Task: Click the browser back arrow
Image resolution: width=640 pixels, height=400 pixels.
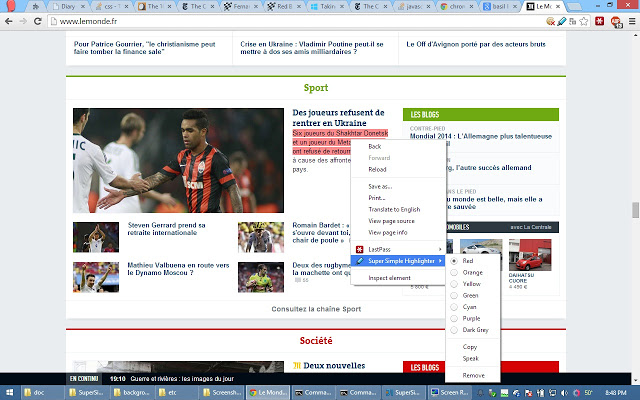Action: tap(9, 21)
